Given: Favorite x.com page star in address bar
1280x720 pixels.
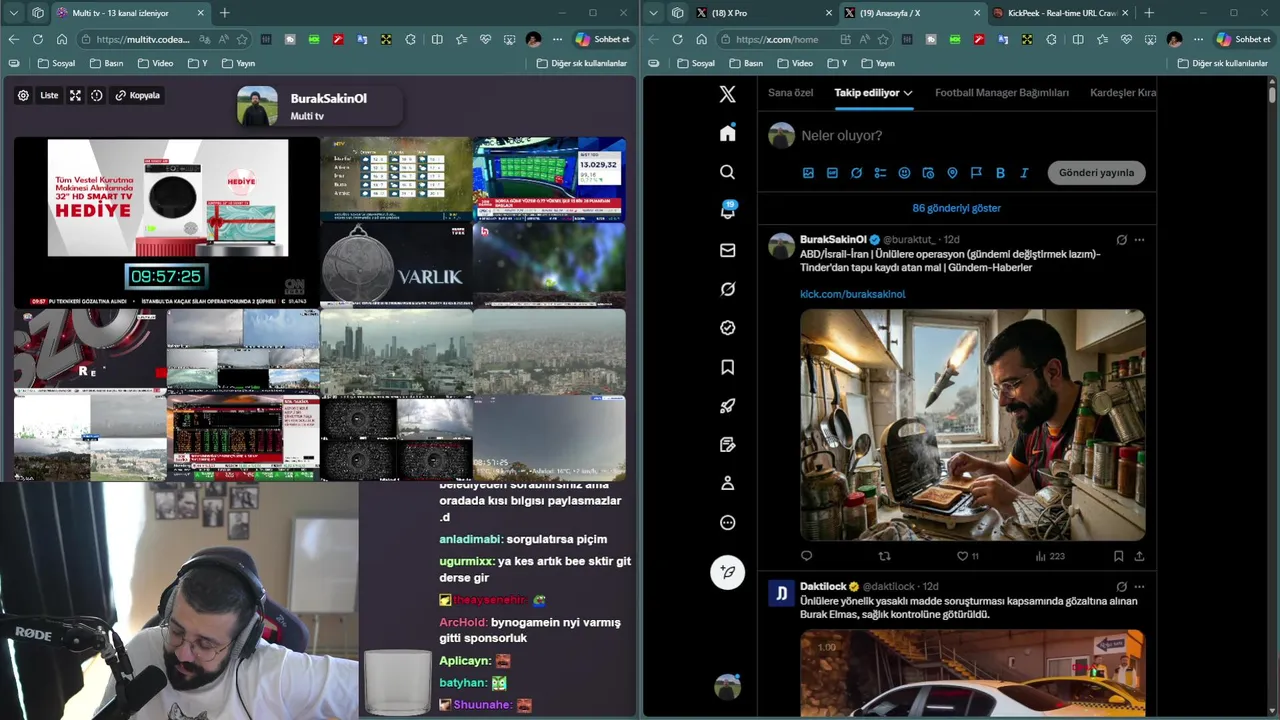Looking at the screenshot, I should coord(882,39).
